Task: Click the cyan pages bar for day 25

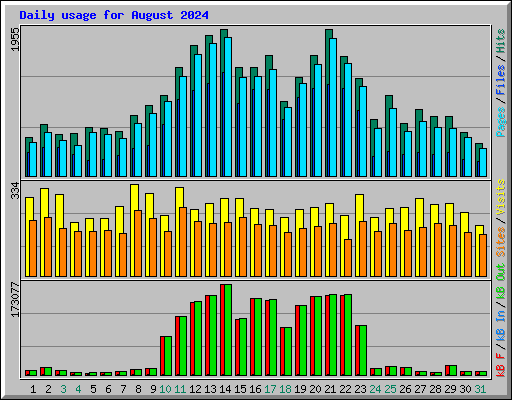Action: [393, 142]
